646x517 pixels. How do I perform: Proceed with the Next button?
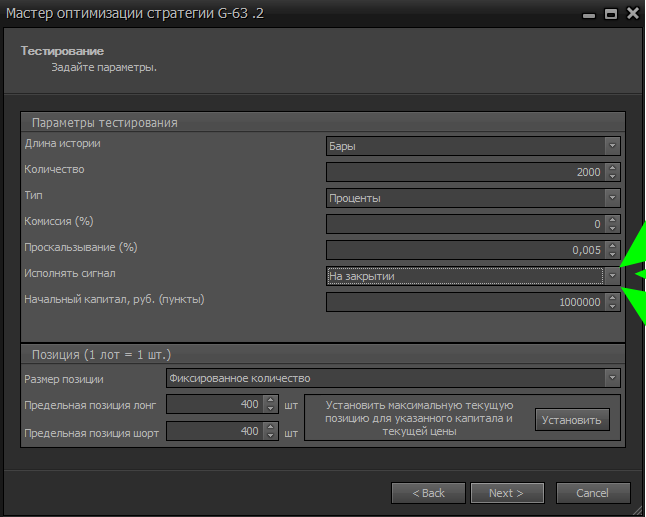click(507, 493)
